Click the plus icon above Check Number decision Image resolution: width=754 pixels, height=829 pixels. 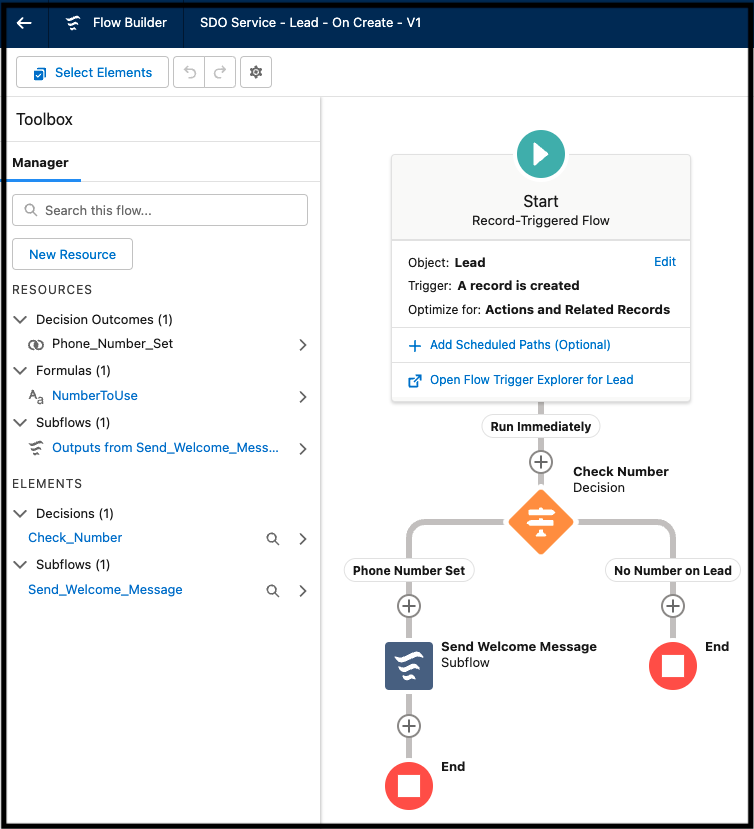[540, 462]
